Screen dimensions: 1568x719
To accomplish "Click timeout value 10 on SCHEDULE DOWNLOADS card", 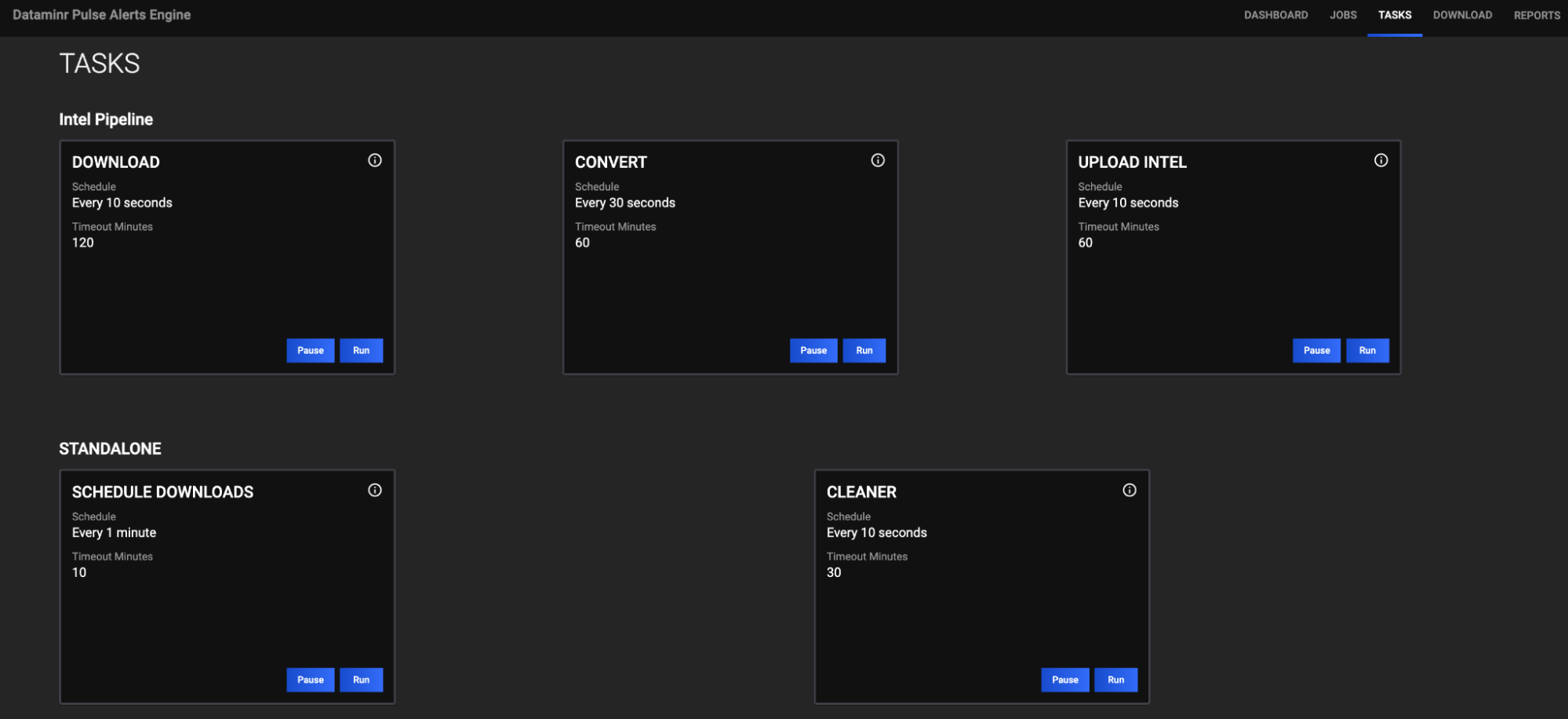I will pyautogui.click(x=79, y=572).
